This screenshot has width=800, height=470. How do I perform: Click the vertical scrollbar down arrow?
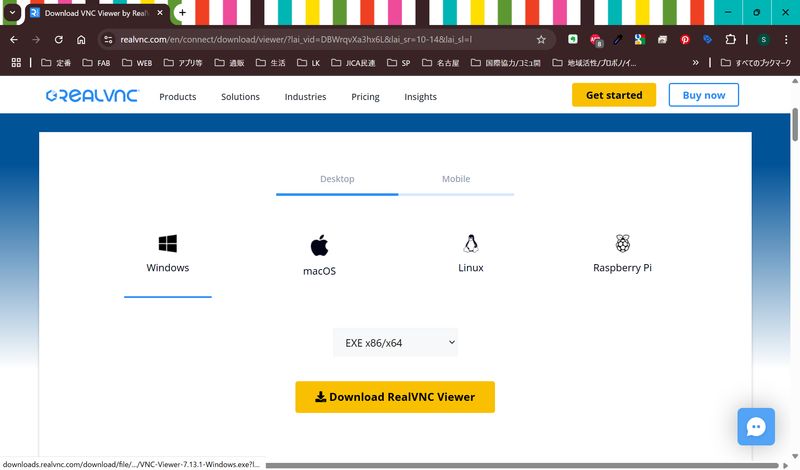795,456
